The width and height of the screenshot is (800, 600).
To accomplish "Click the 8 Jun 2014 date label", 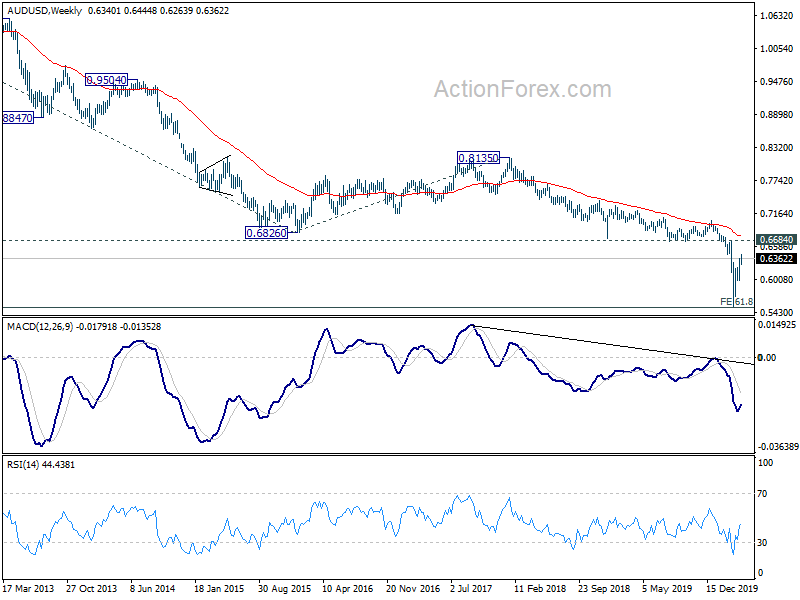I will (153, 588).
